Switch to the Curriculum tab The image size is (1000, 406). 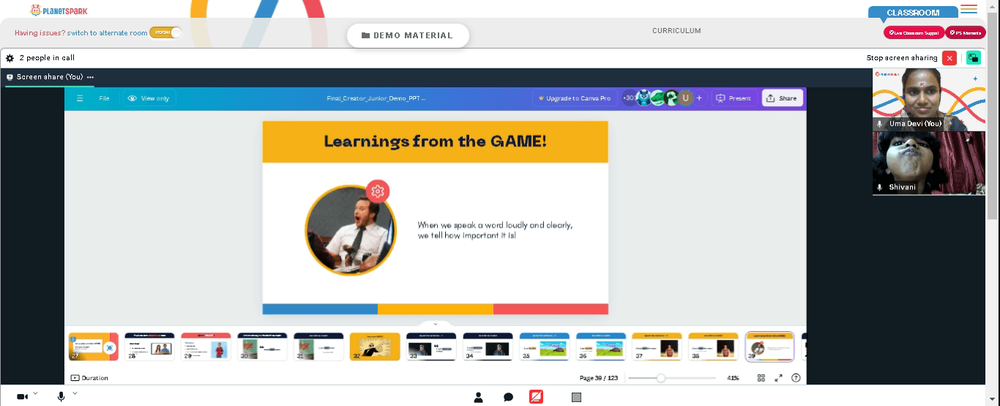coord(677,31)
